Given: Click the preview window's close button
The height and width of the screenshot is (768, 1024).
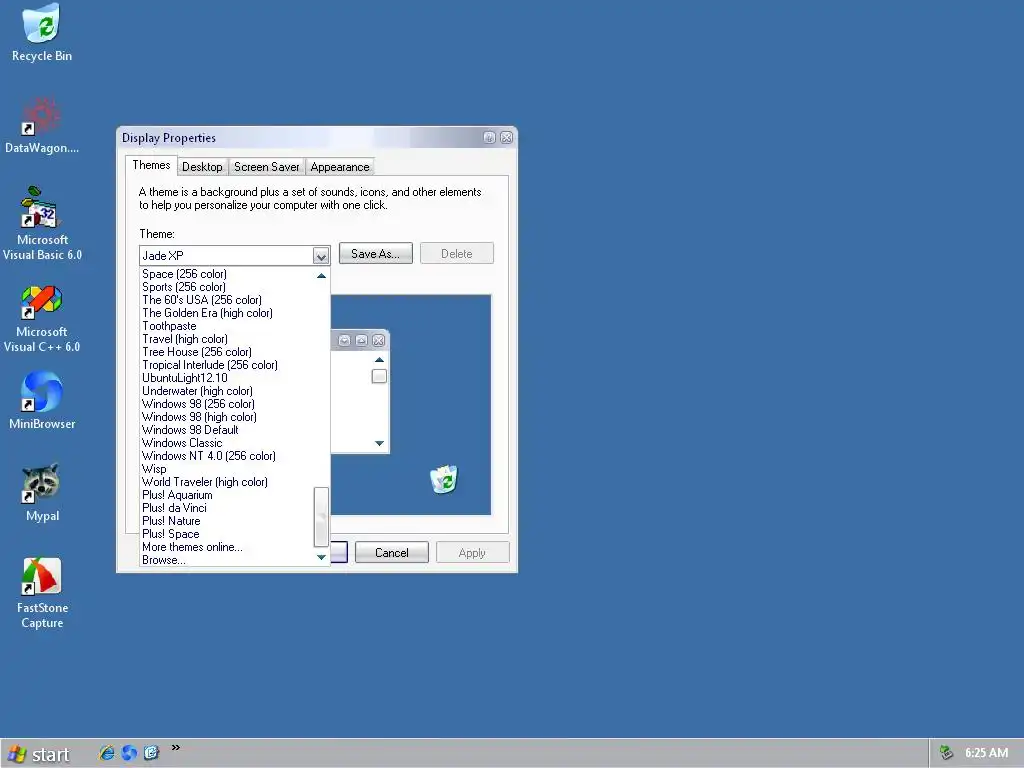Looking at the screenshot, I should pos(378,340).
